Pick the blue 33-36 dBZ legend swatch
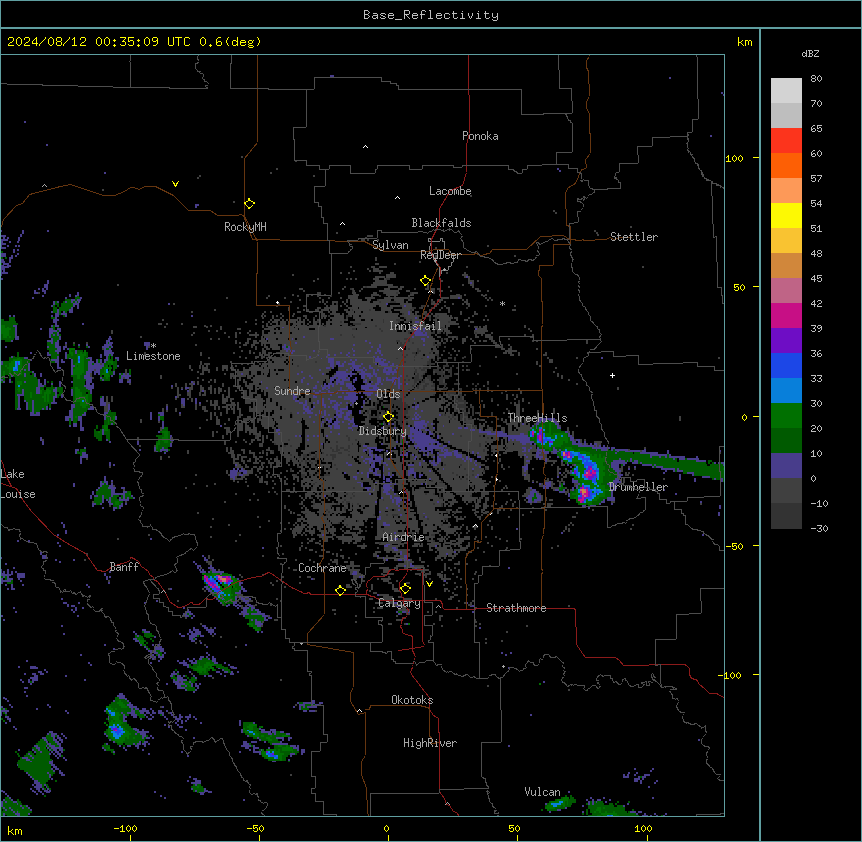Screen dimensions: 862x842 coord(786,365)
